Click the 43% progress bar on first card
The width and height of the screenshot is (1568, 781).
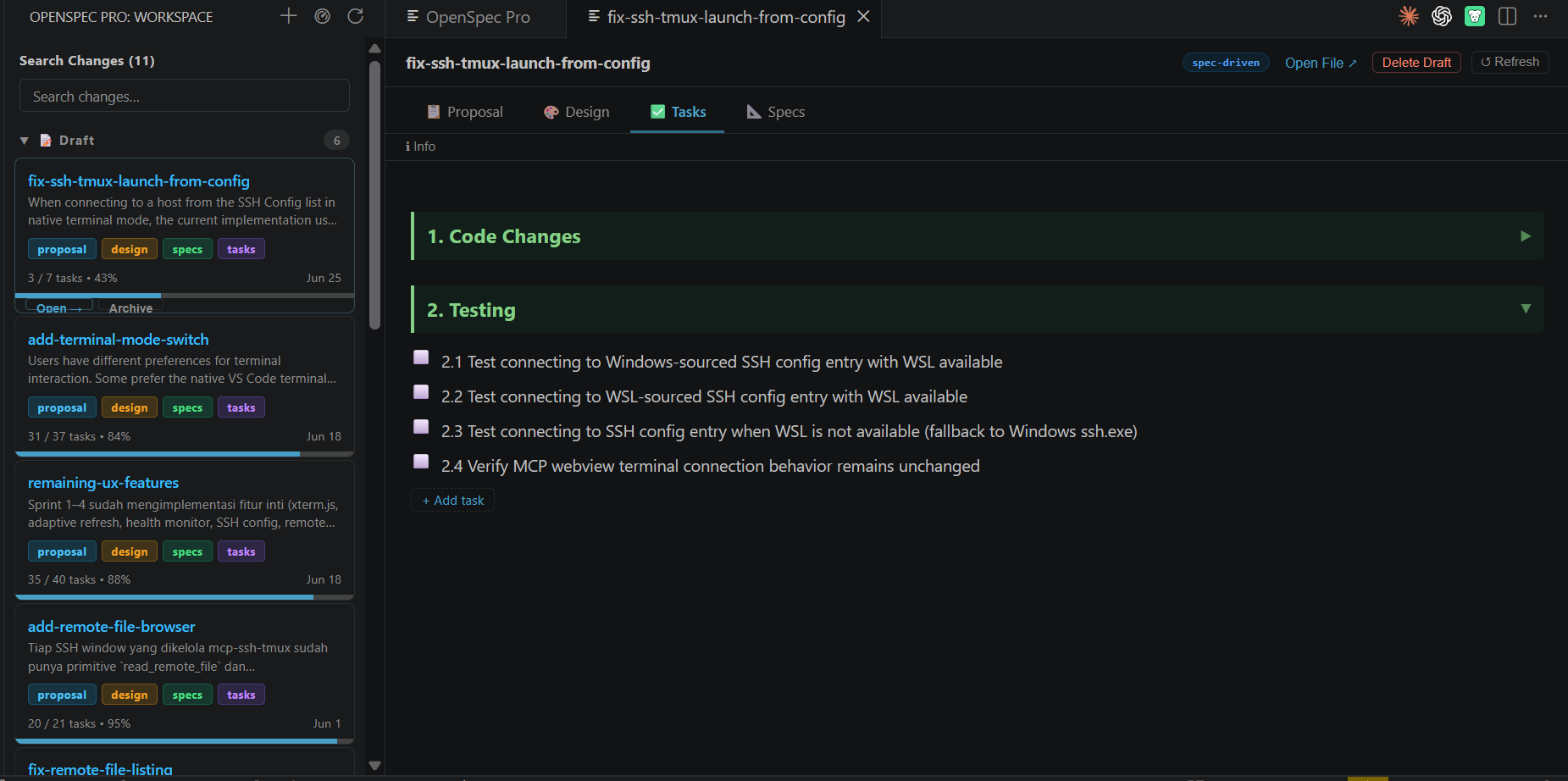tap(185, 296)
